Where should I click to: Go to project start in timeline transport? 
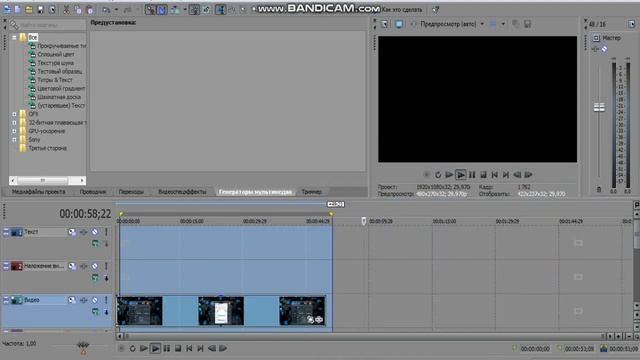tap(189, 349)
